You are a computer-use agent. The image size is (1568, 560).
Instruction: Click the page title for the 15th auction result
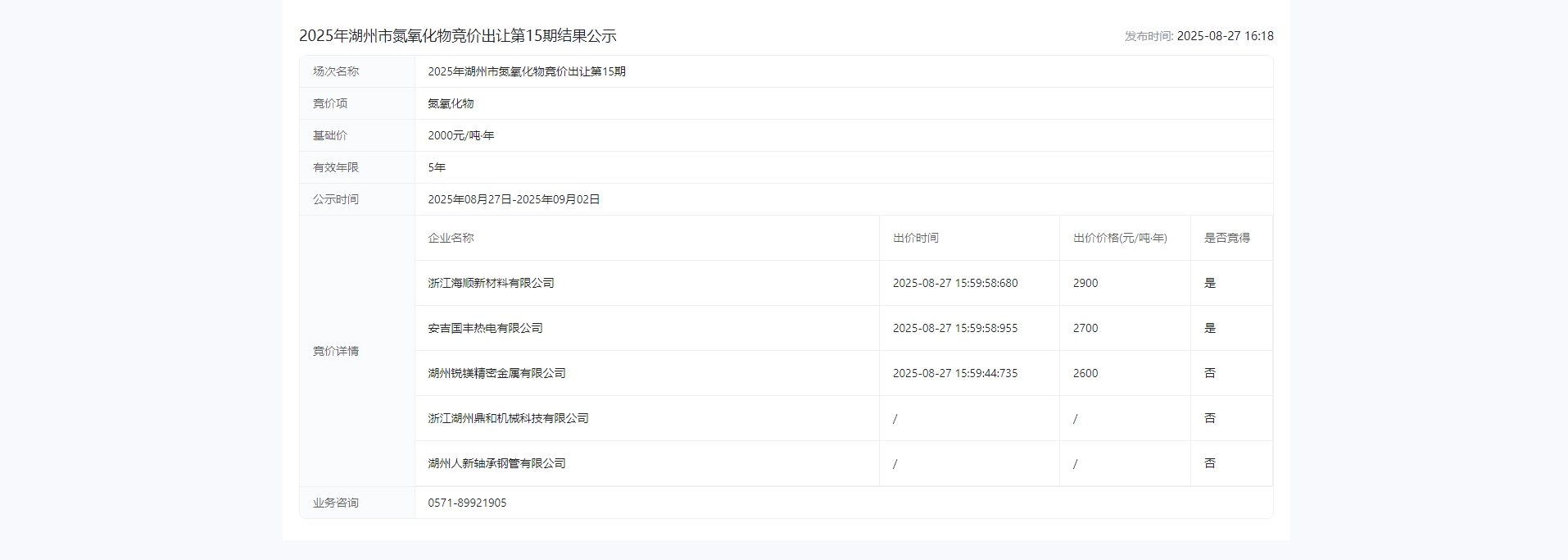(457, 36)
